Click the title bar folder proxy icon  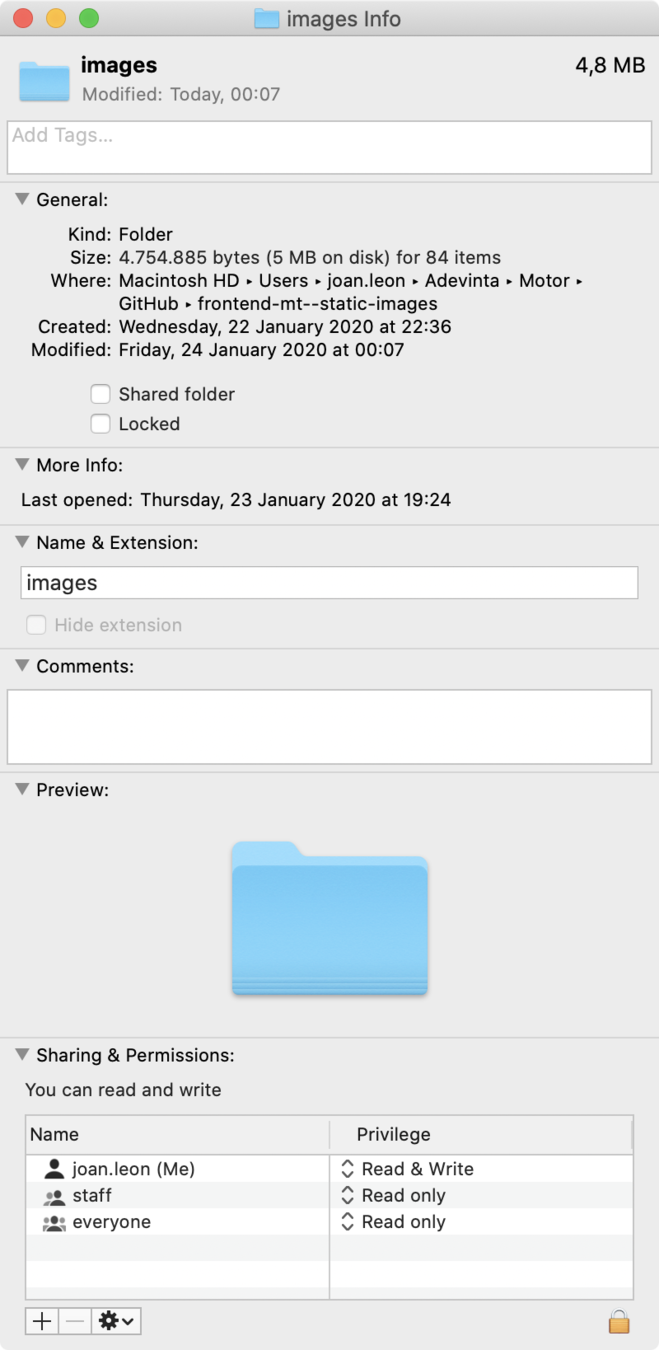[x=266, y=18]
